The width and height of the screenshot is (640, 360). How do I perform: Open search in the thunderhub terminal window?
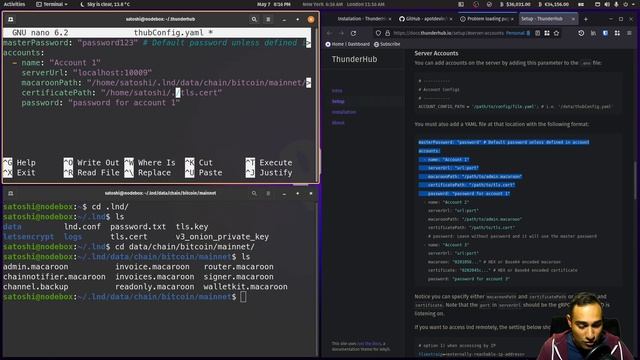[254, 19]
